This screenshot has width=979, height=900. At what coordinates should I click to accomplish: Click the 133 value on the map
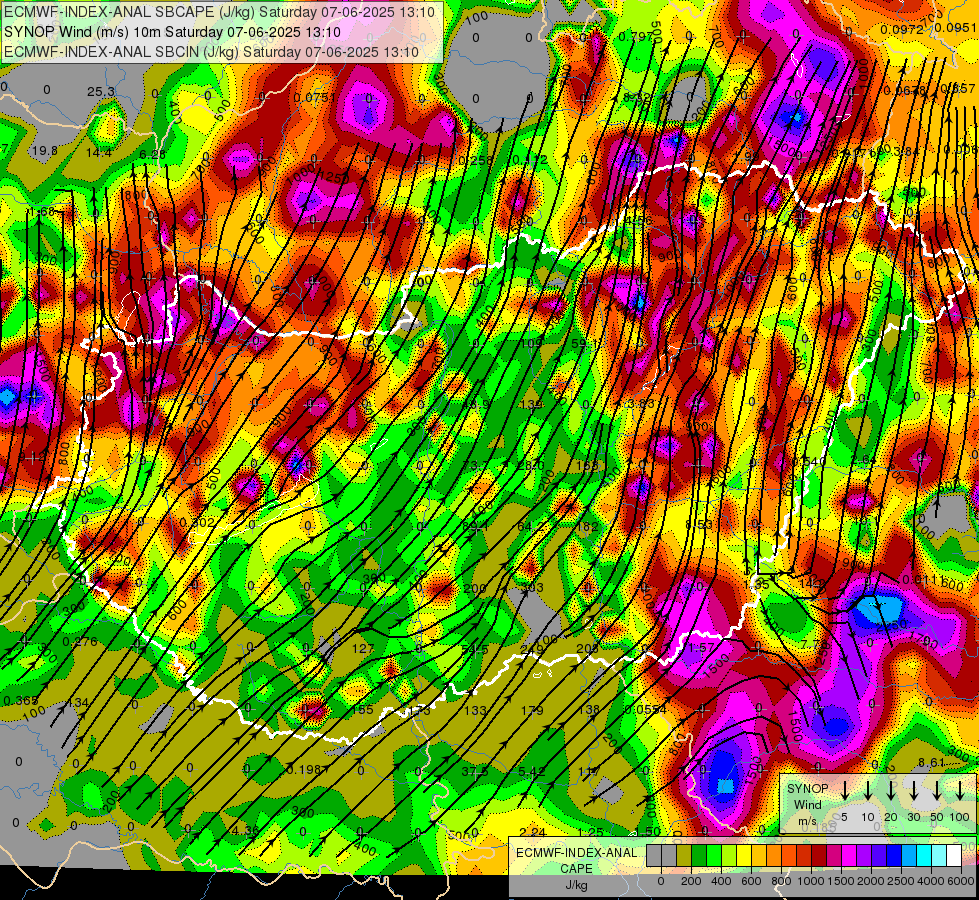[x=475, y=710]
